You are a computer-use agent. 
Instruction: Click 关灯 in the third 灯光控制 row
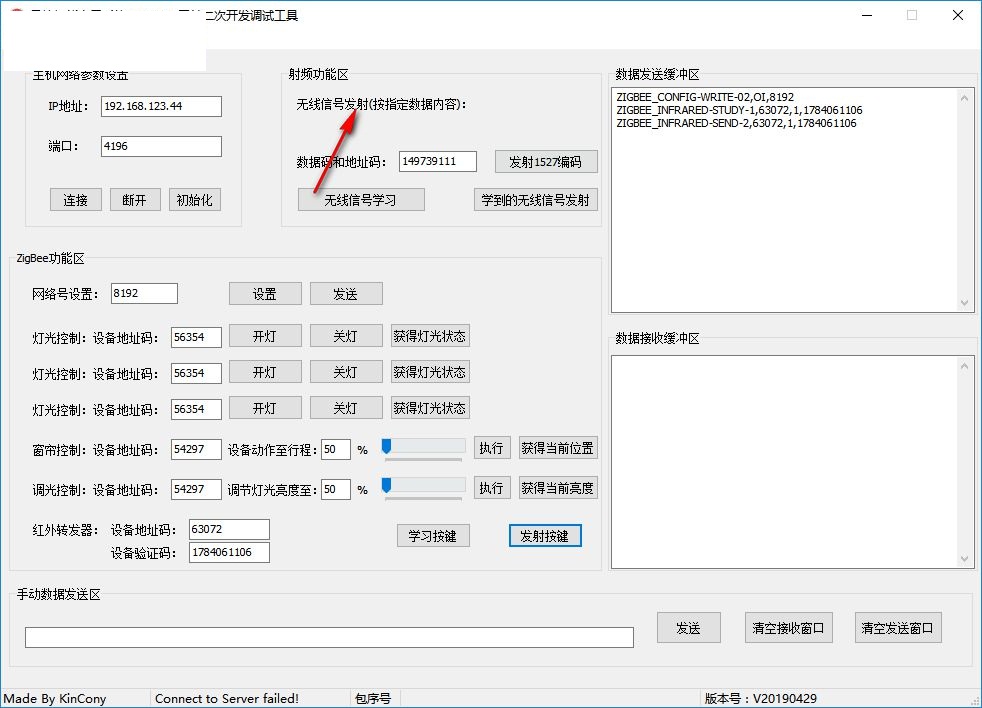pos(346,408)
